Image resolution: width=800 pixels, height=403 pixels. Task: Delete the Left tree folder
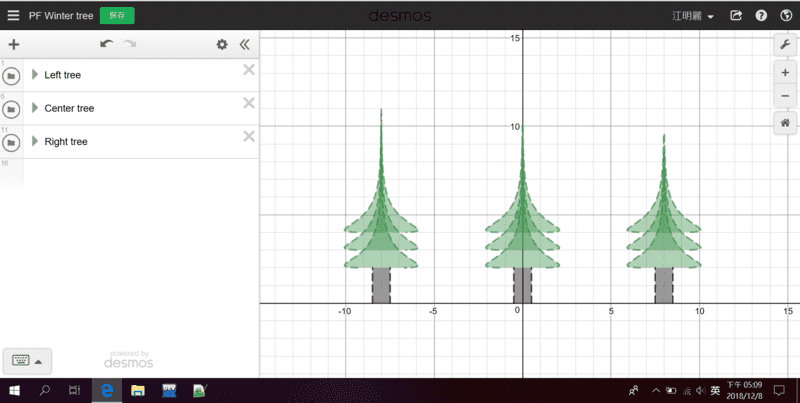(x=249, y=69)
